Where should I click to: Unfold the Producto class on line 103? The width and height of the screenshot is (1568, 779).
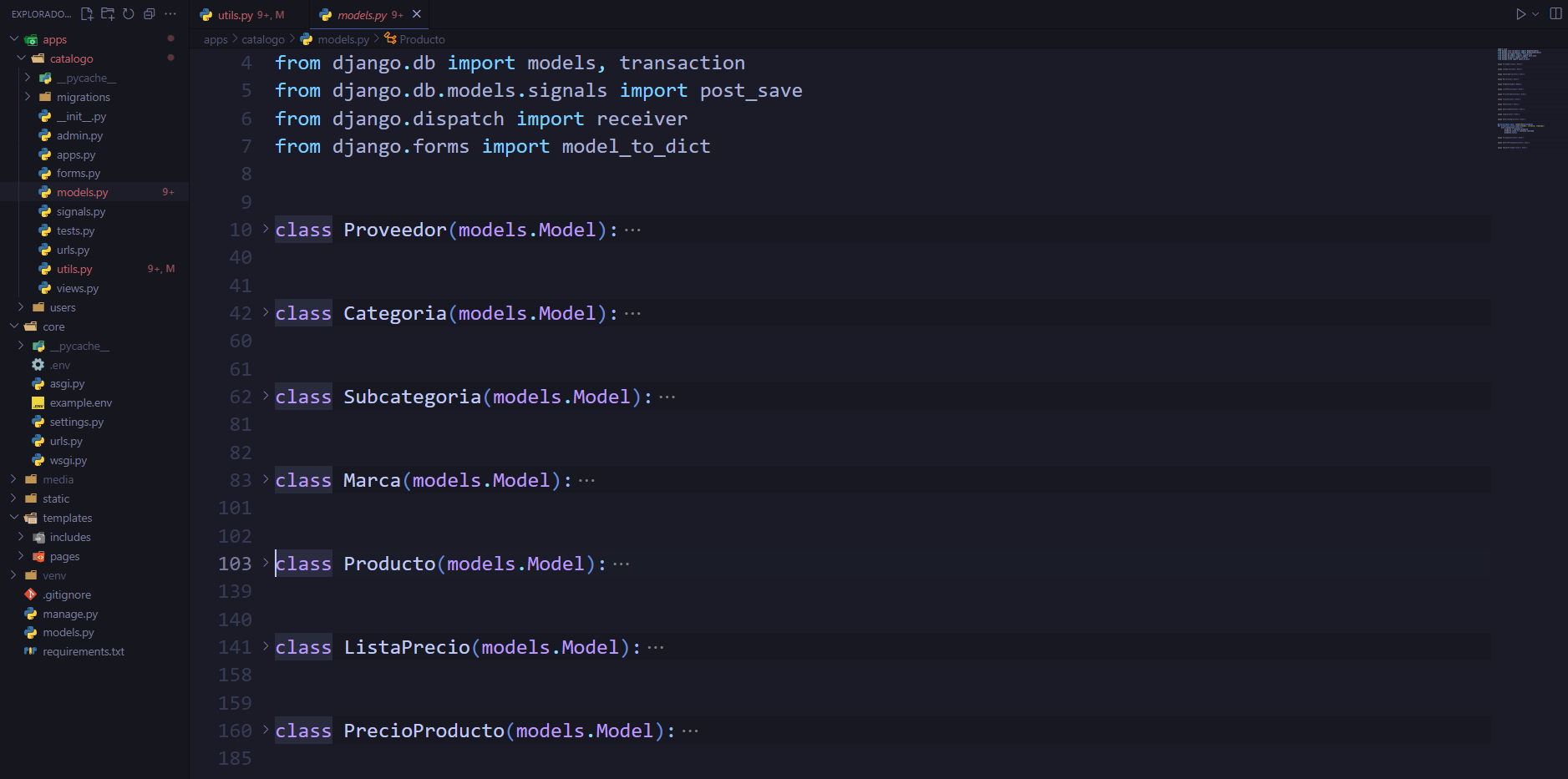pos(266,563)
